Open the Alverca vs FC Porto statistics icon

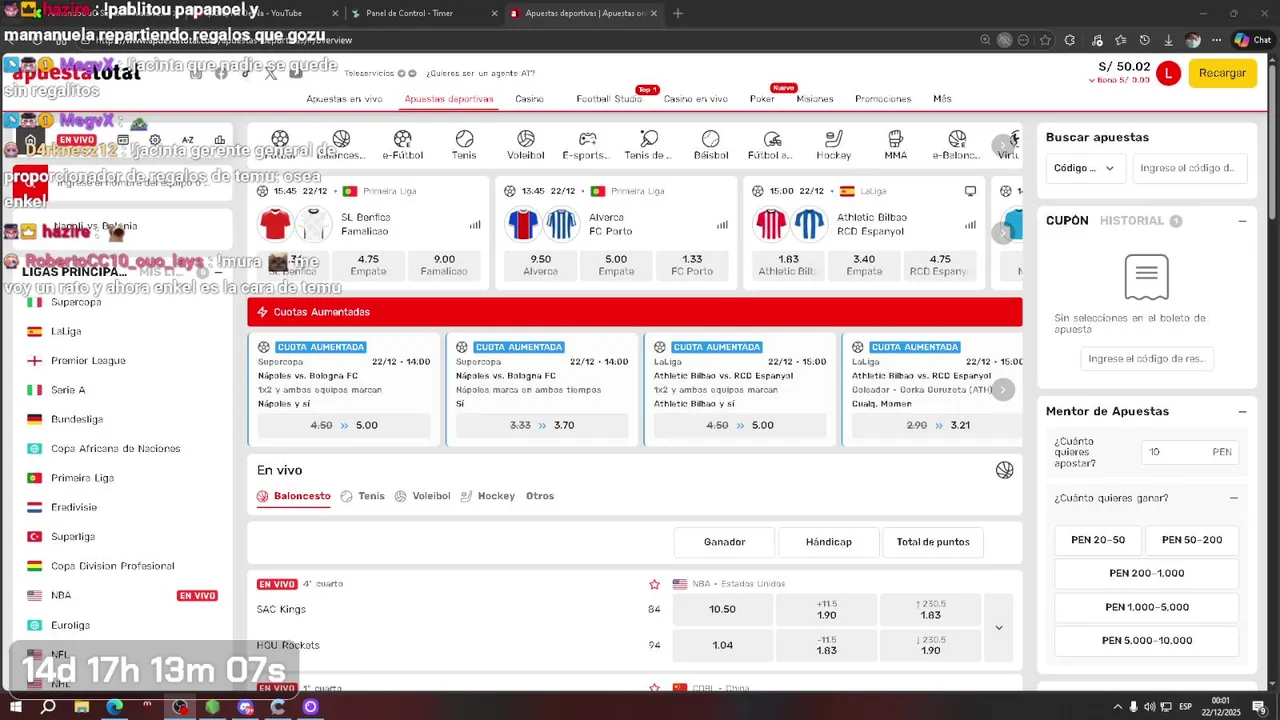click(x=722, y=225)
